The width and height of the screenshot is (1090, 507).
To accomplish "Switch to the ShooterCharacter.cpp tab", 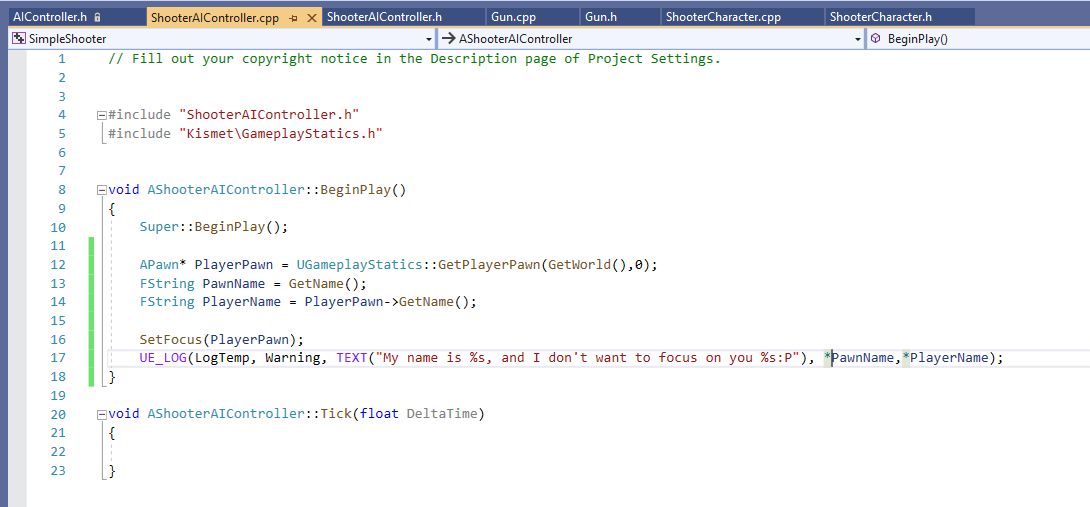I will pyautogui.click(x=724, y=17).
